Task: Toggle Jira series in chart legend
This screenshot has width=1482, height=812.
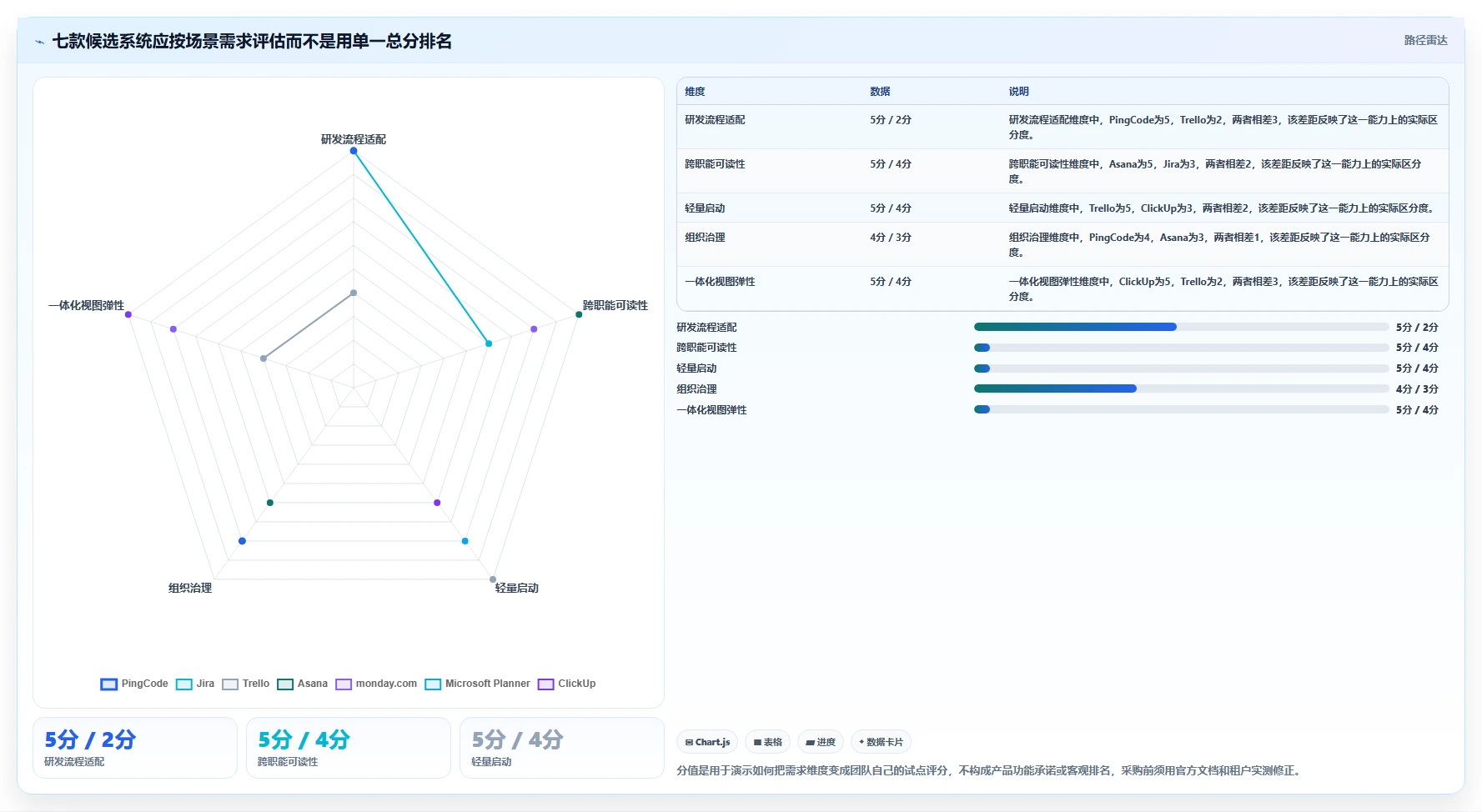Action: 195,684
